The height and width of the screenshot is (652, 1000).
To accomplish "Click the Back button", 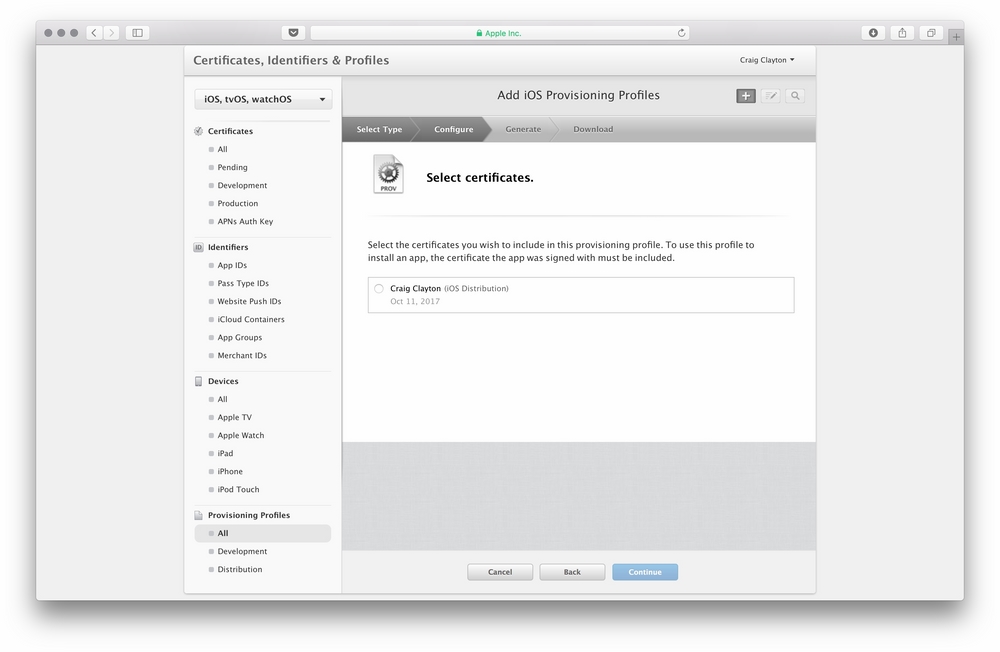I will click(x=572, y=572).
